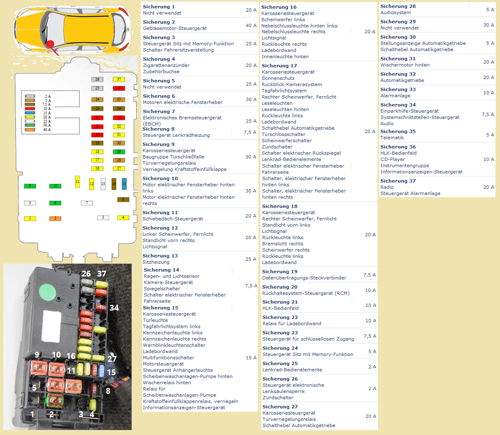Click the "Sicherung 18" heading
This screenshot has width=500, height=435.
click(280, 206)
